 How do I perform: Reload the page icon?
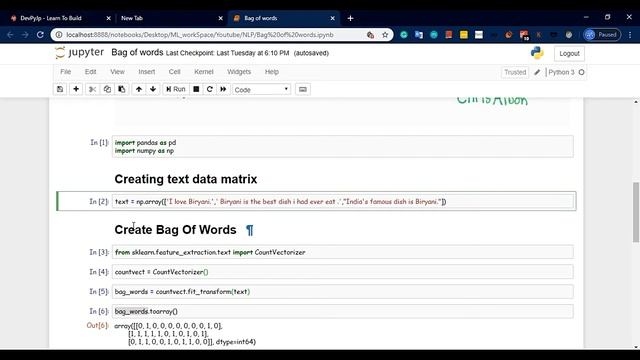tap(40, 35)
